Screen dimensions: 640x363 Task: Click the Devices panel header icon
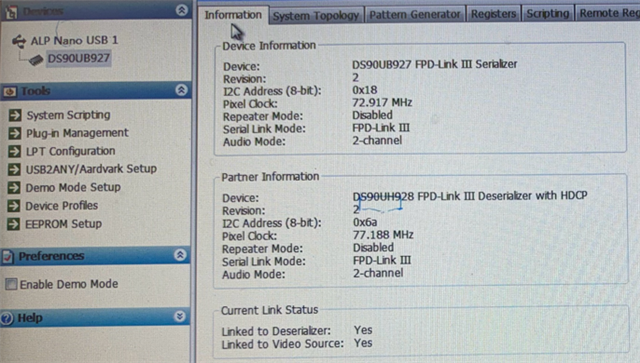tap(11, 12)
